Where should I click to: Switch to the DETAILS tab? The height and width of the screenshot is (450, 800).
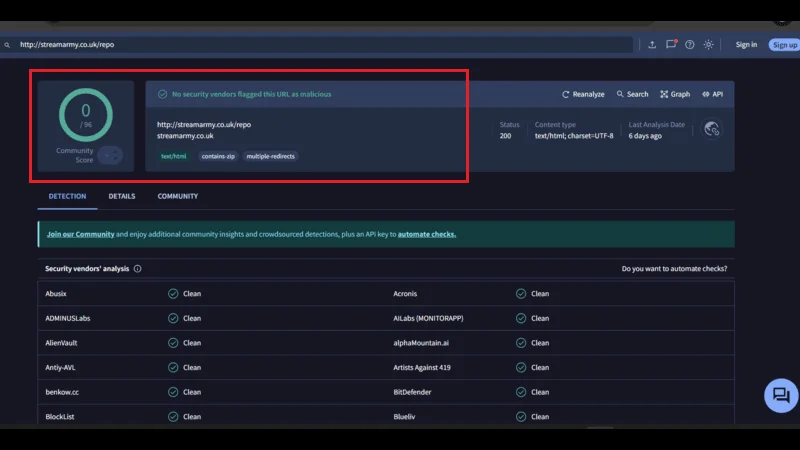coord(122,196)
